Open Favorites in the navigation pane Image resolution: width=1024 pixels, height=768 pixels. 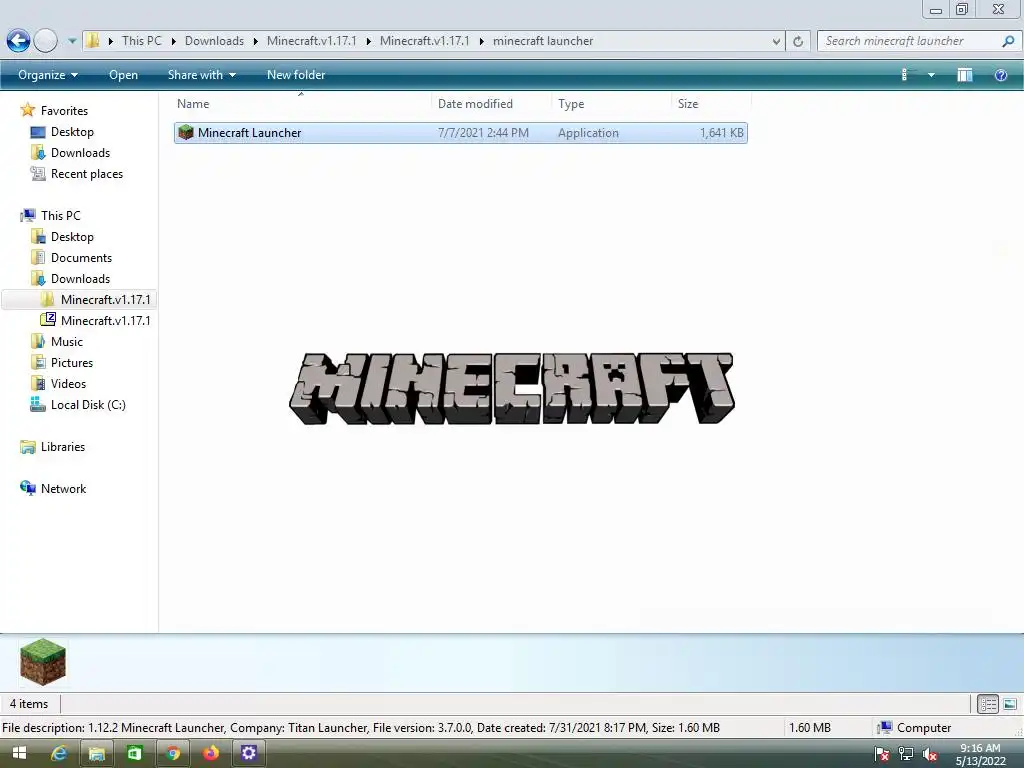coord(64,110)
